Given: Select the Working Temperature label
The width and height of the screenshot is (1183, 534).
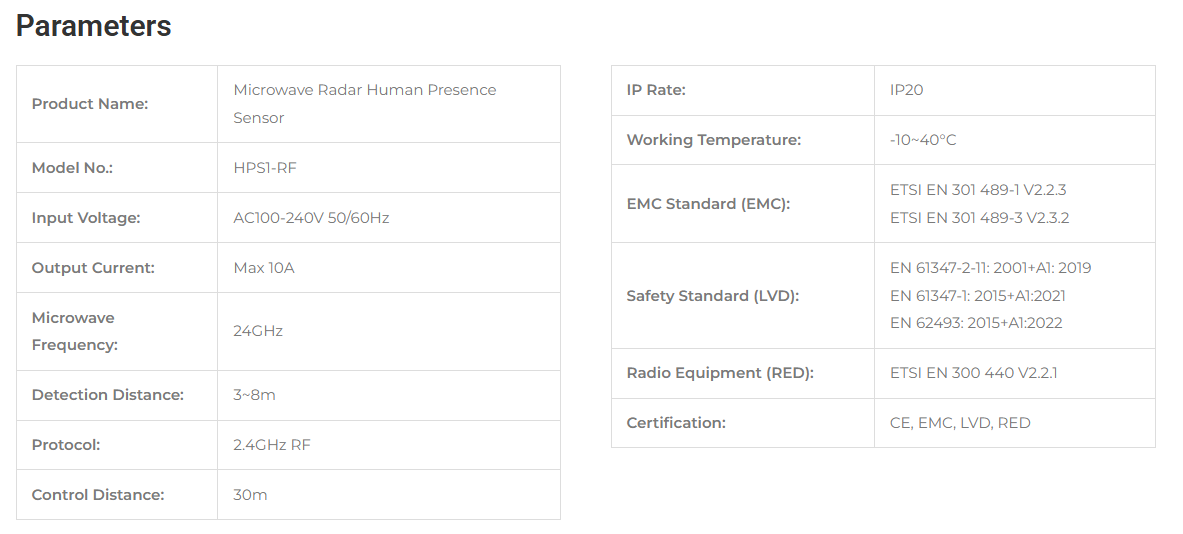Looking at the screenshot, I should (x=714, y=140).
